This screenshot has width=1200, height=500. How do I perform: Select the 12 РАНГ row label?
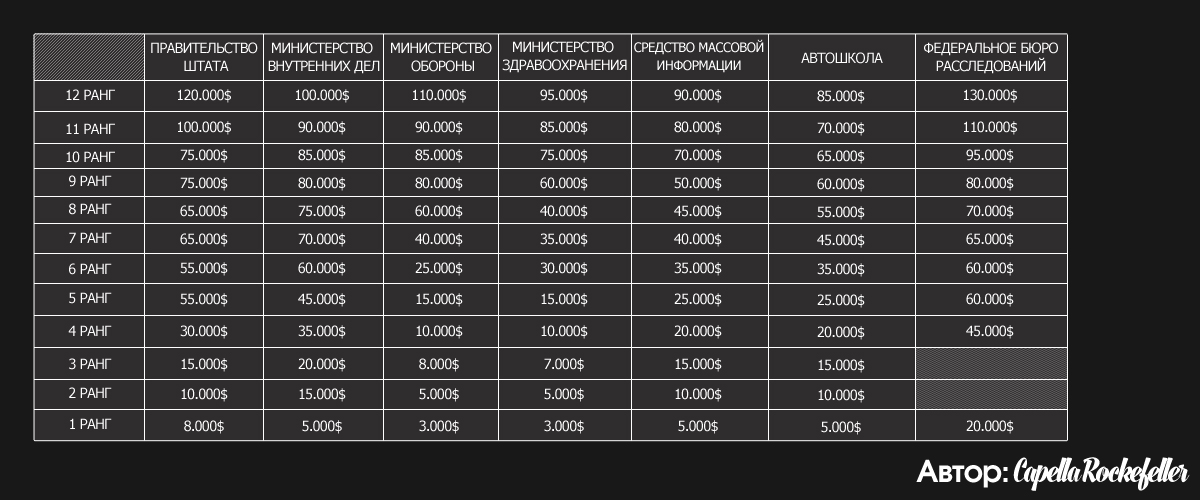click(89, 96)
